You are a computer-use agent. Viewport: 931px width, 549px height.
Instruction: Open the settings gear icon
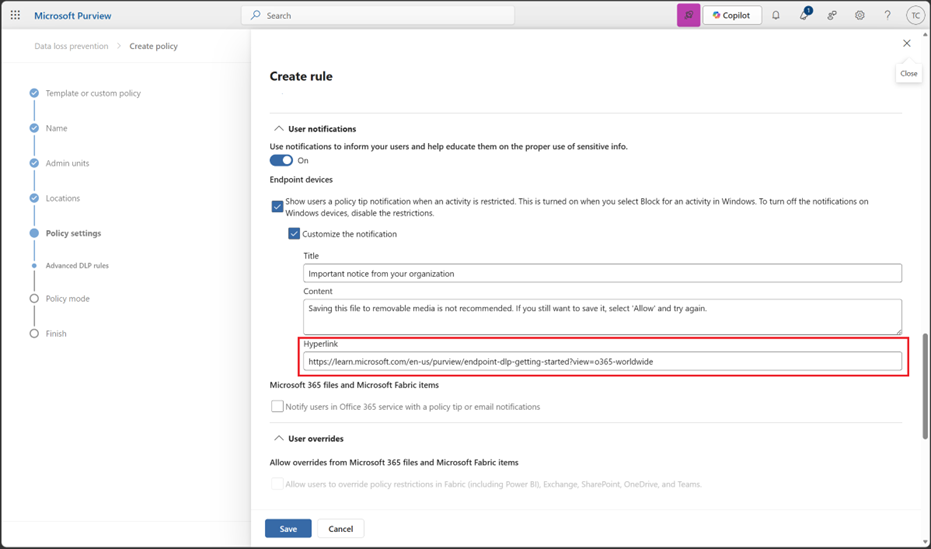(x=859, y=15)
